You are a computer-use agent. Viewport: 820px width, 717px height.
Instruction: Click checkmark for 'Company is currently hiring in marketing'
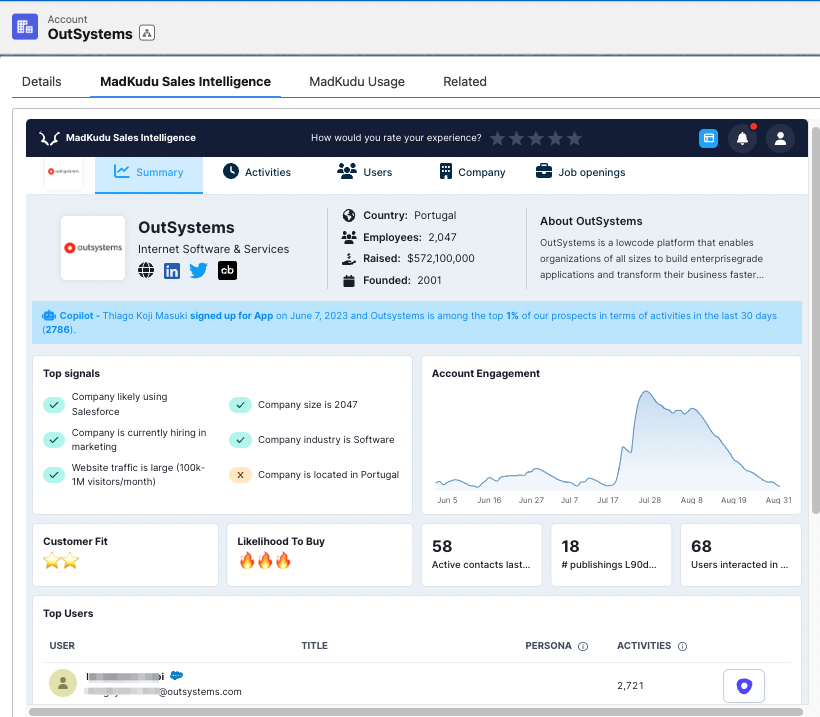point(54,440)
